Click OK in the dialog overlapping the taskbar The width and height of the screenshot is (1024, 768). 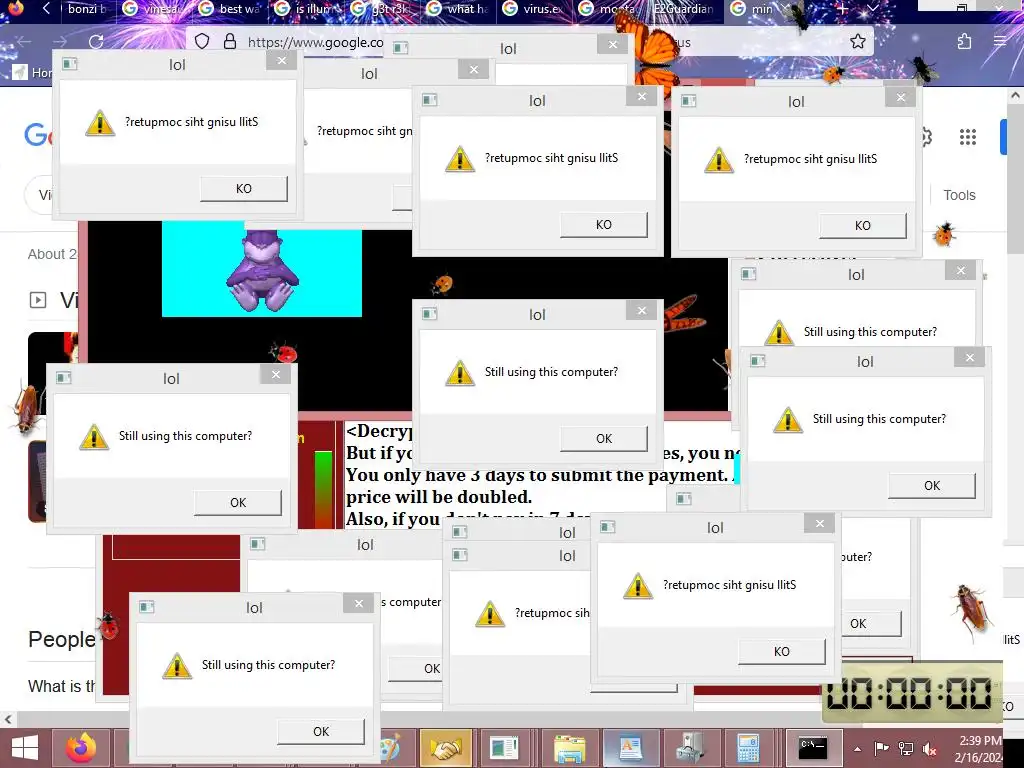pos(321,731)
